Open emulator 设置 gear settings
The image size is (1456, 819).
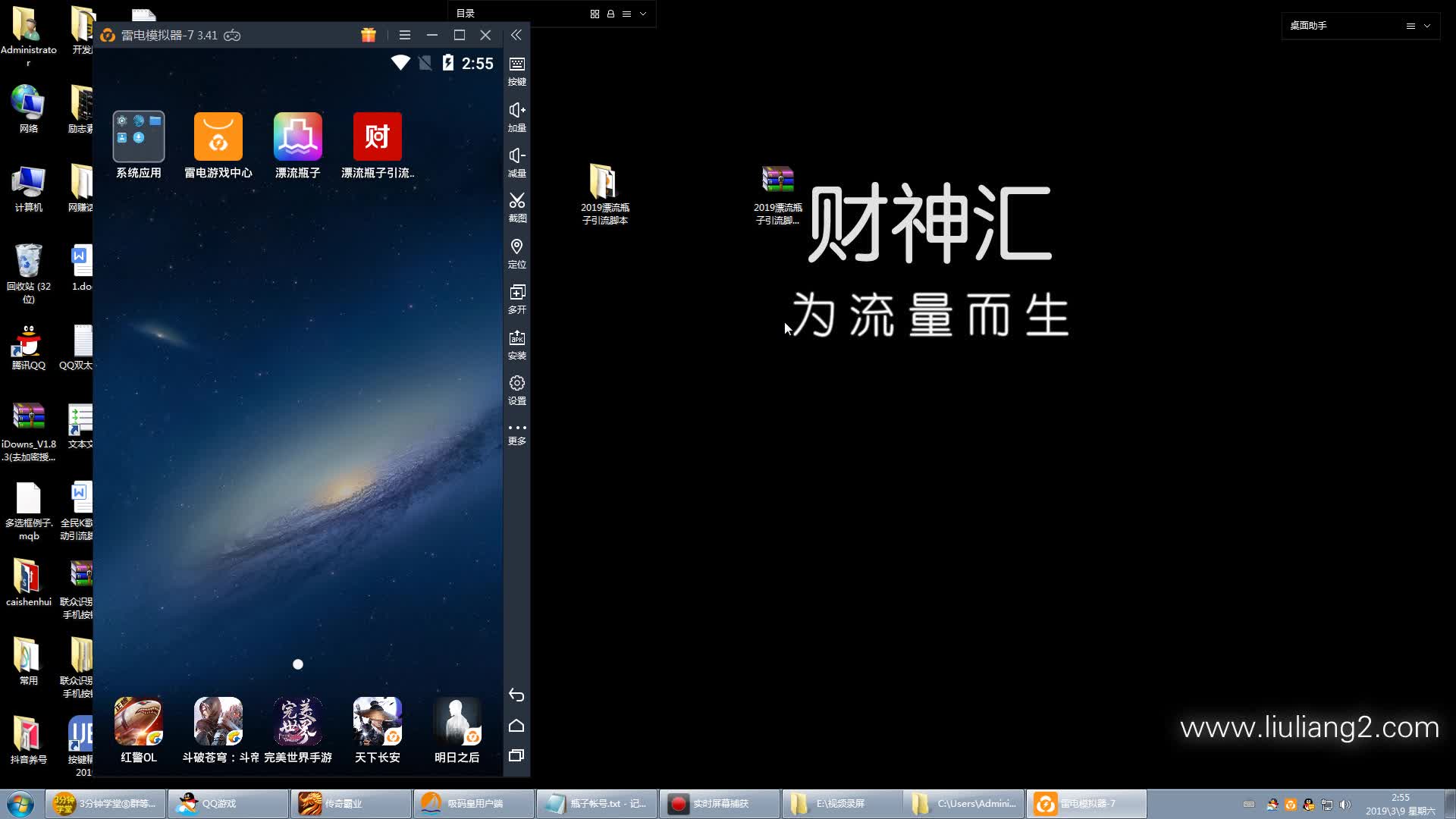517,390
